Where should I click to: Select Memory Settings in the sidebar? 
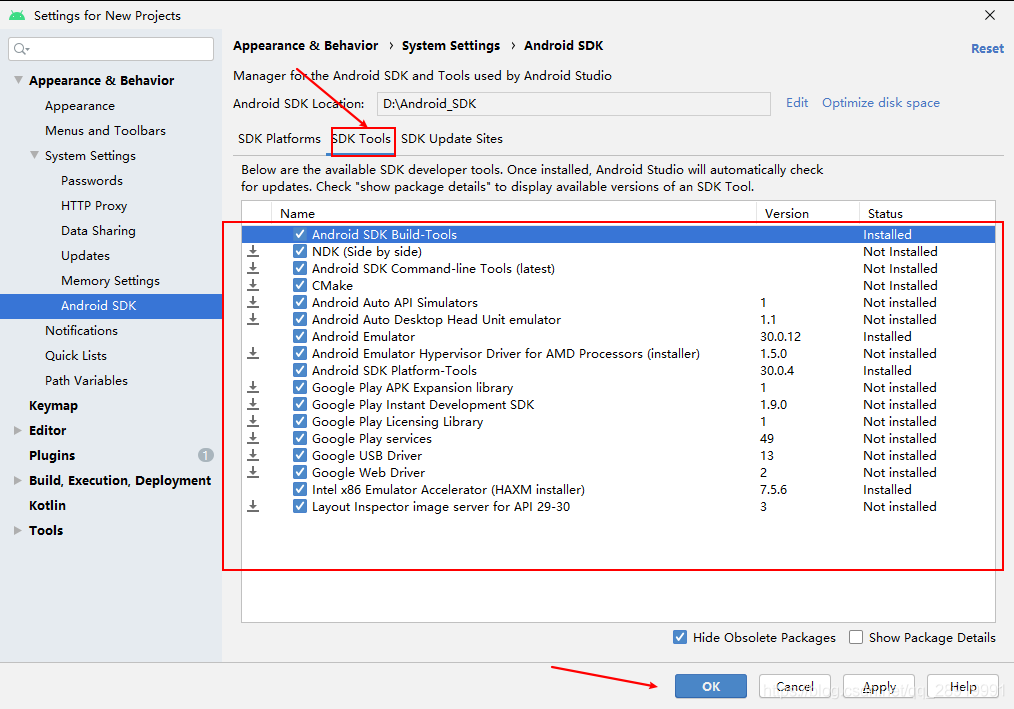click(110, 281)
